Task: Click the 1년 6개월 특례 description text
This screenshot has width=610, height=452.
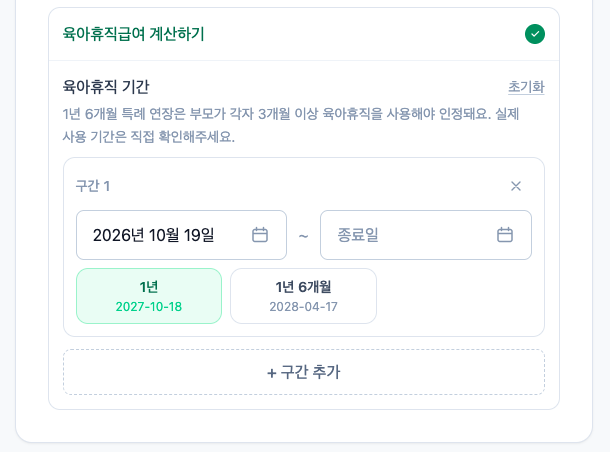Action: point(291,125)
